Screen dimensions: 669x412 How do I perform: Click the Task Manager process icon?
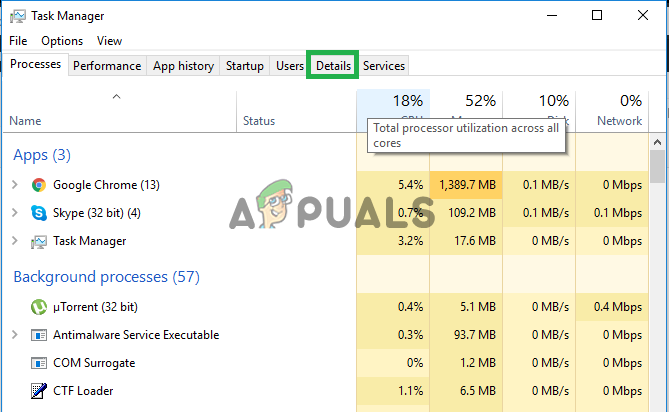[39, 241]
